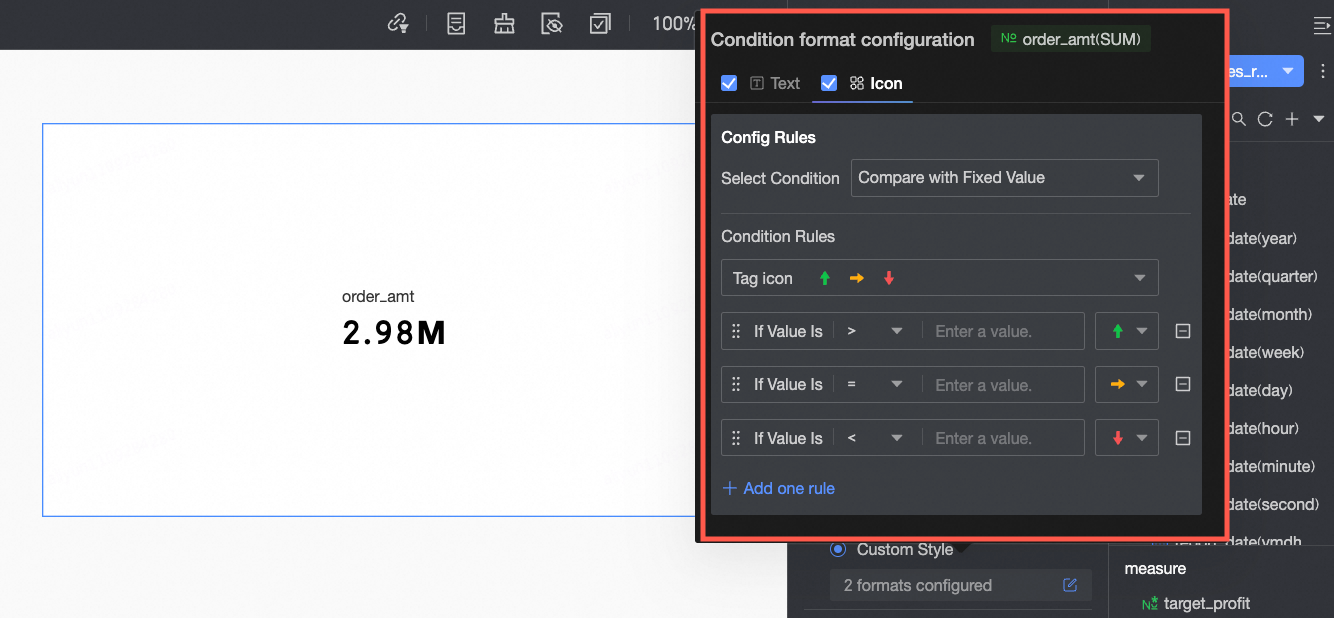Click drag handle of the '<' rule
This screenshot has height=618, width=1334.
(x=737, y=438)
